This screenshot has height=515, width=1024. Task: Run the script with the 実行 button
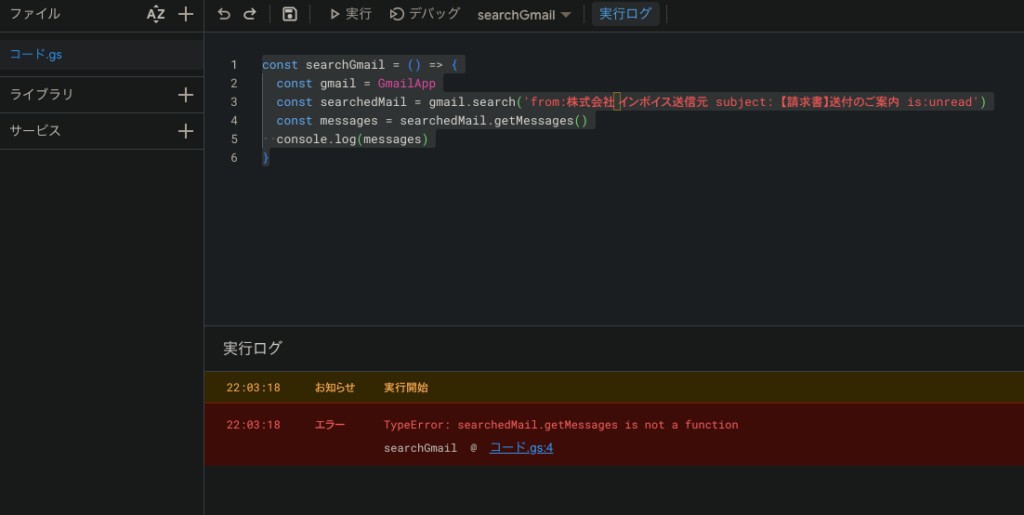point(349,14)
